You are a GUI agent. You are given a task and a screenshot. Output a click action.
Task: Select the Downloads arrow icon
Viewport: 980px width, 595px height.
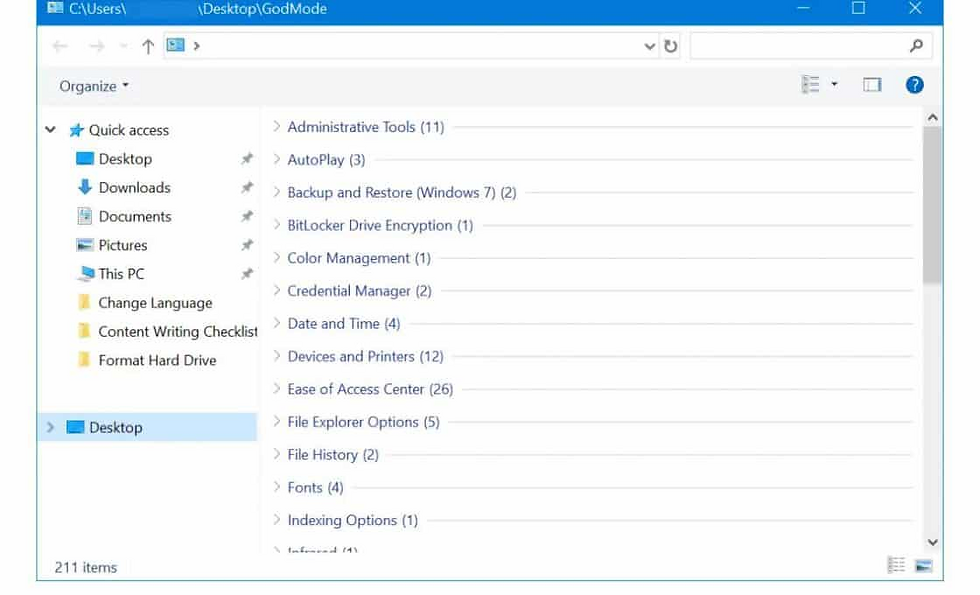tap(84, 187)
